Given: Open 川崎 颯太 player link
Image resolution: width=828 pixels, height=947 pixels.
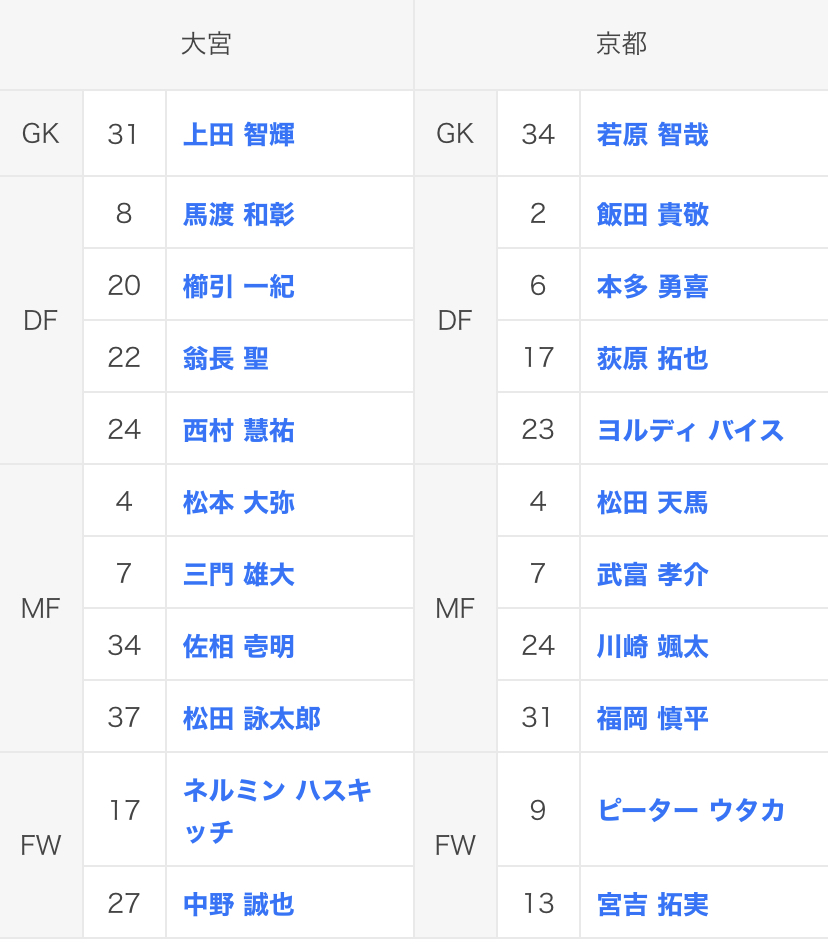Looking at the screenshot, I should tap(652, 646).
